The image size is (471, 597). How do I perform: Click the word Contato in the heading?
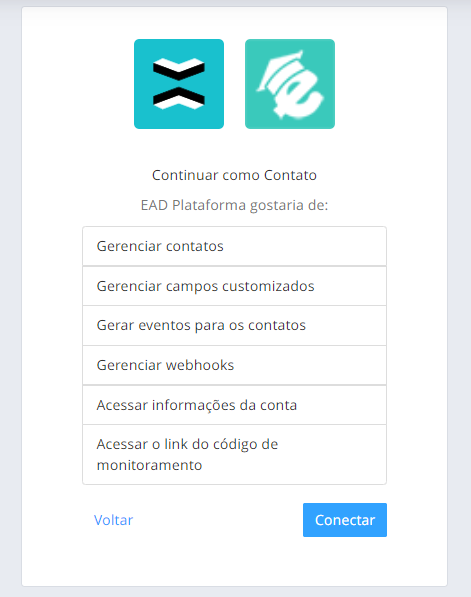tap(291, 175)
